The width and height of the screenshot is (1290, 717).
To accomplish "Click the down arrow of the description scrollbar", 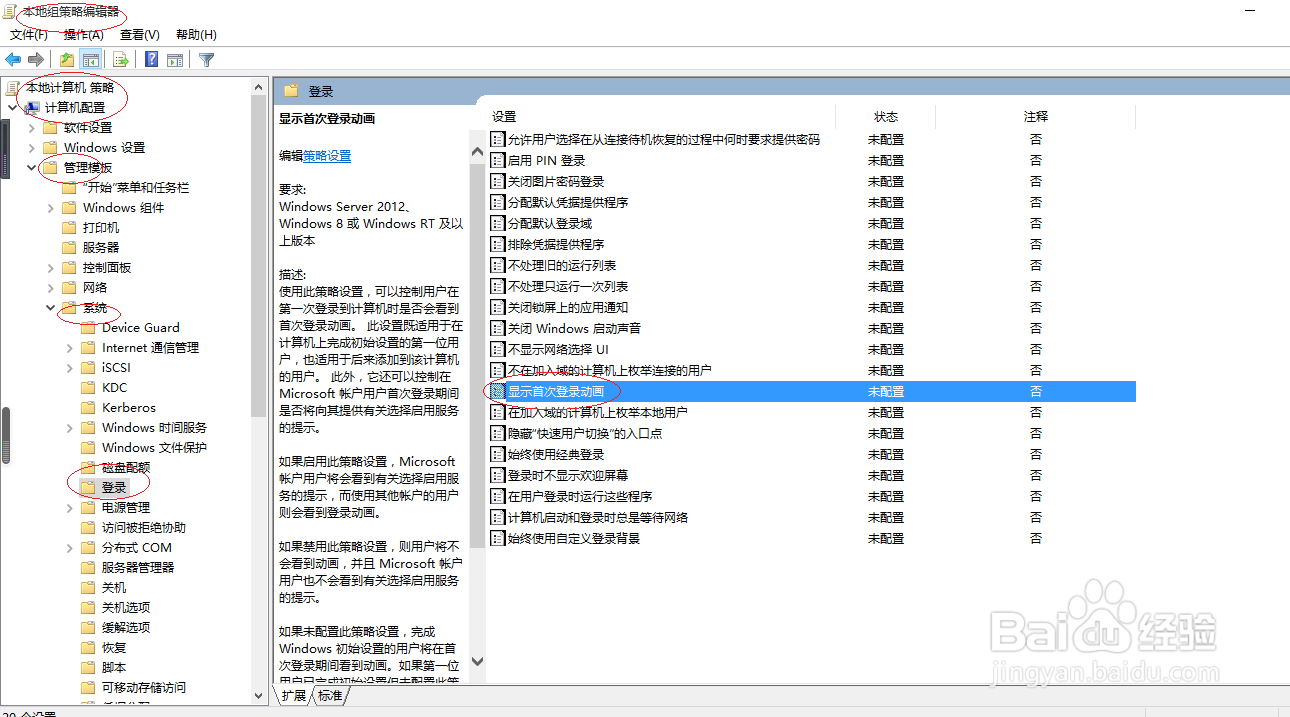I will point(477,661).
